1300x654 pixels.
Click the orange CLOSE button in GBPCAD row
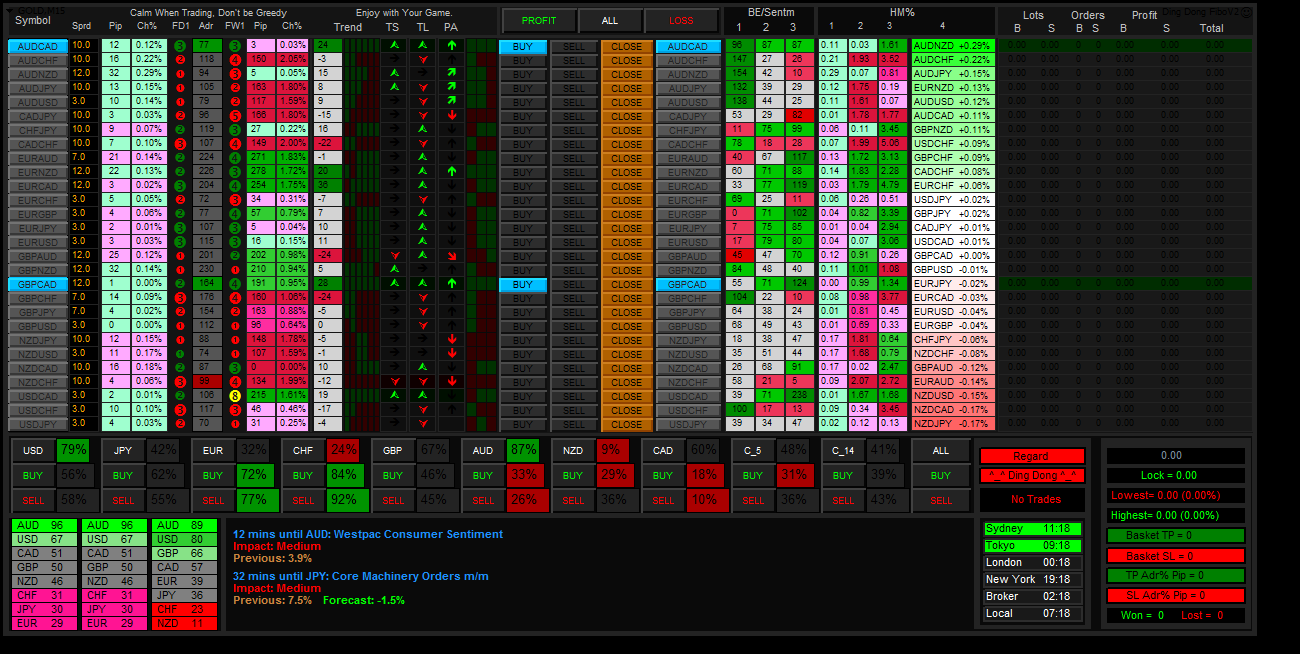(x=627, y=284)
